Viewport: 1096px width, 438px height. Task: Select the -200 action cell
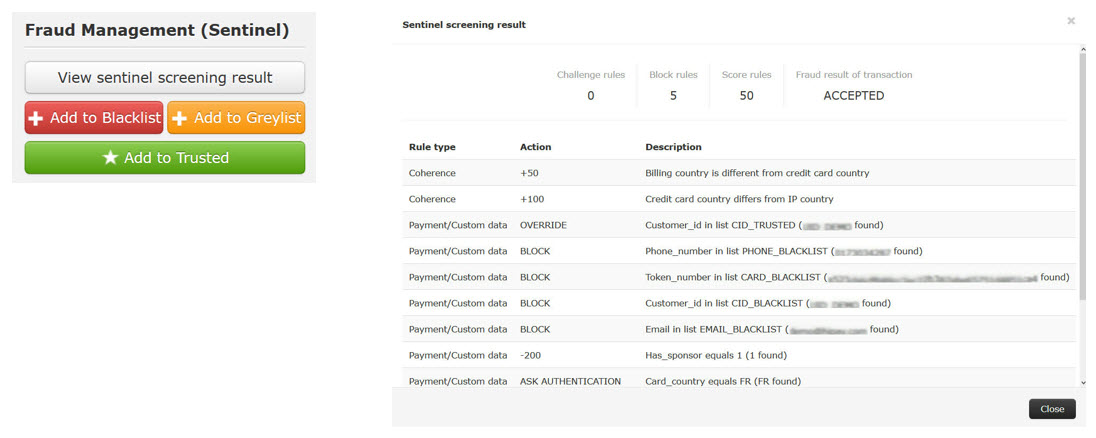tap(531, 356)
